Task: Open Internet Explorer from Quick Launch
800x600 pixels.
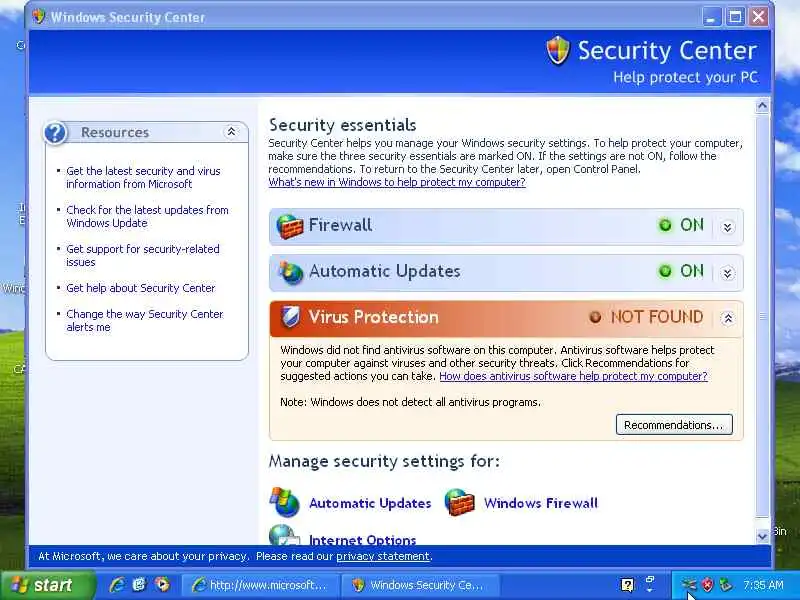Action: coord(116,585)
